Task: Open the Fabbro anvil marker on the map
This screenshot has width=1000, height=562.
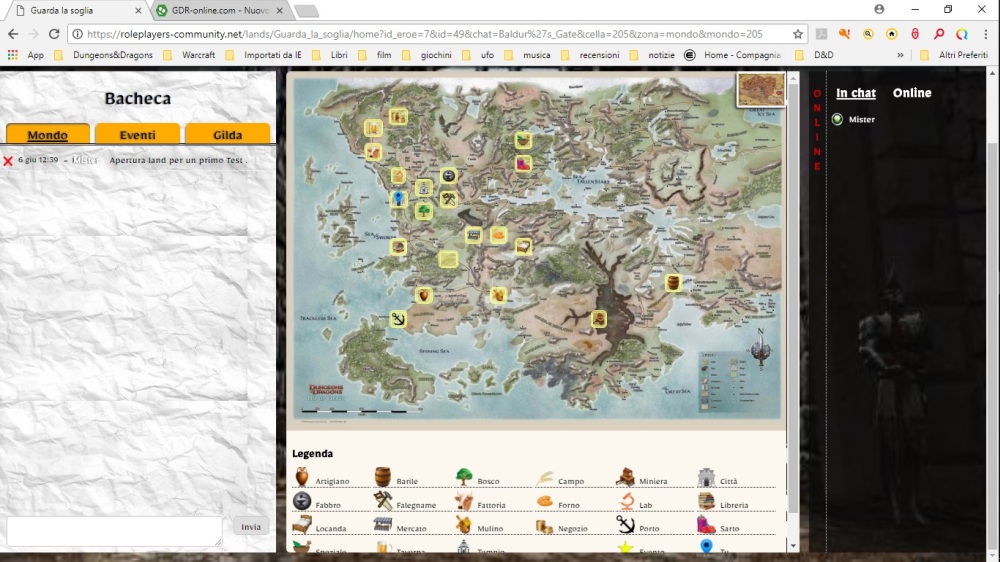Action: [x=449, y=175]
